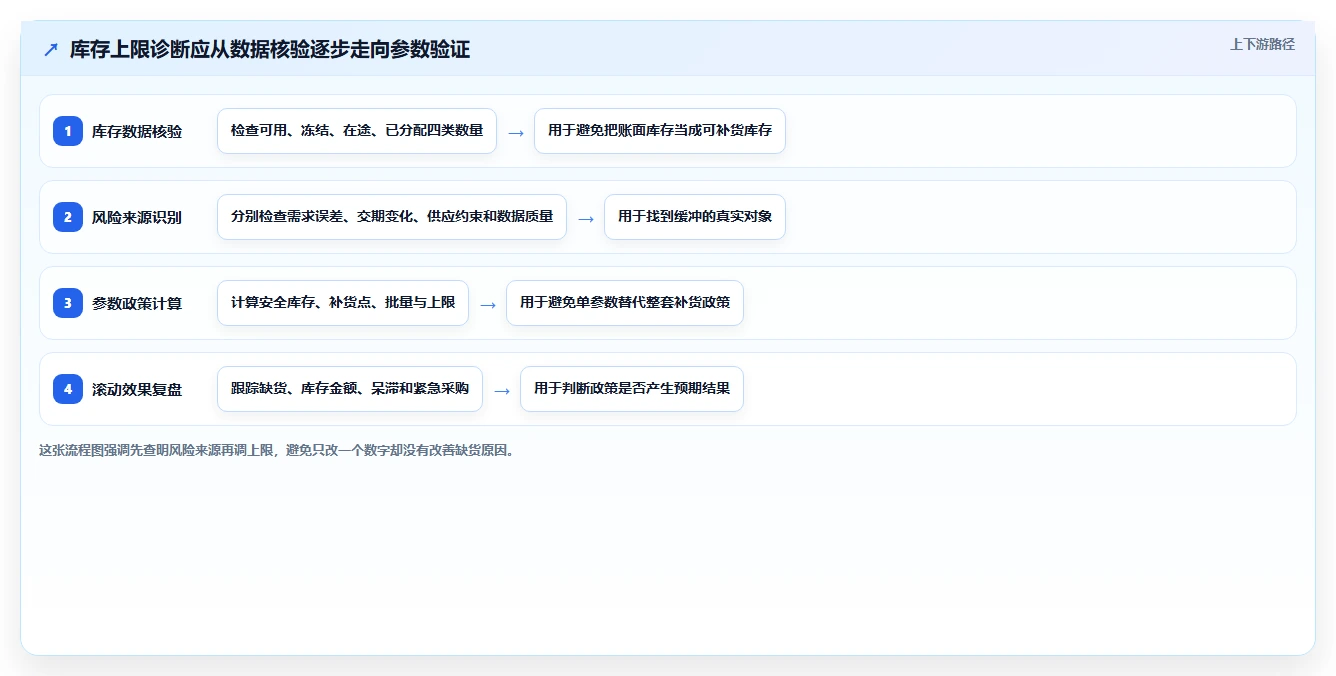This screenshot has width=1336, height=676.
Task: Click the step 4 number badge
Action: tap(68, 389)
